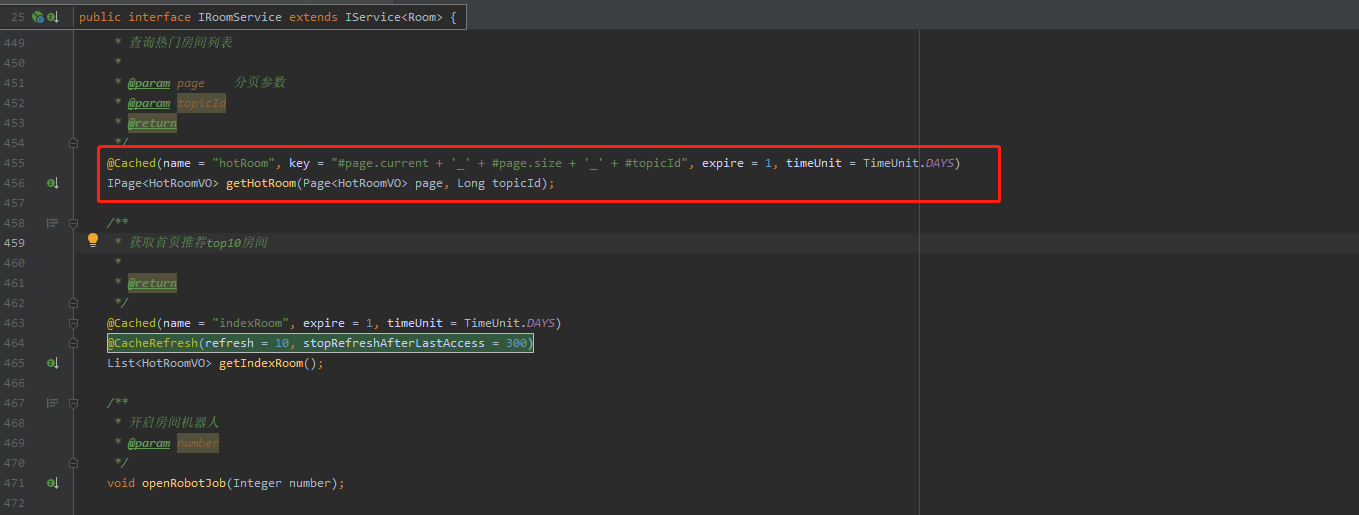Click the openRobotJob method name
This screenshot has height=515, width=1359.
[x=184, y=483]
